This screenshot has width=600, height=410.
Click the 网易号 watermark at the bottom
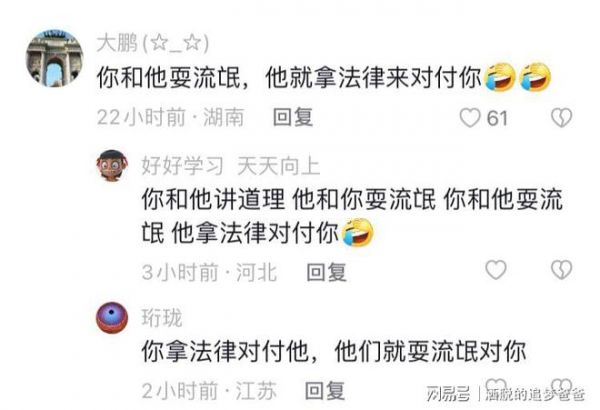pyautogui.click(x=448, y=394)
